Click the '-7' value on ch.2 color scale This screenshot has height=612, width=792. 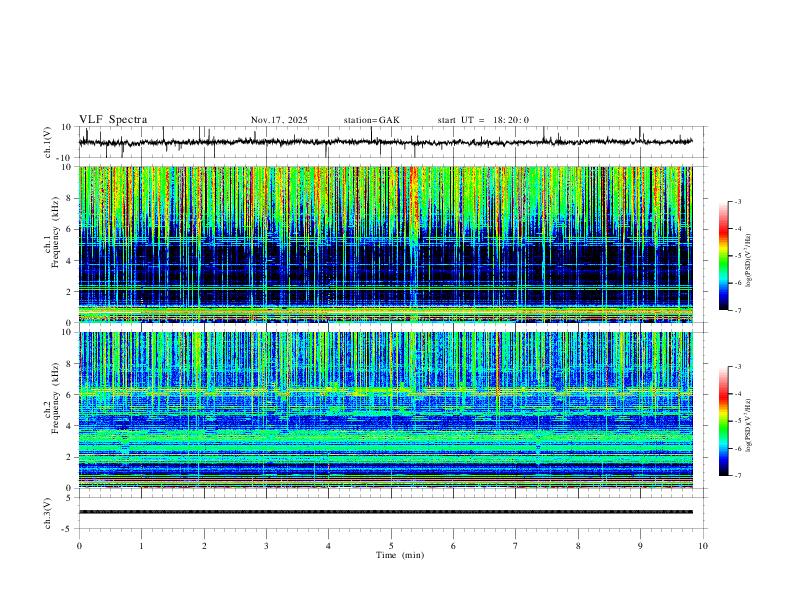click(737, 476)
